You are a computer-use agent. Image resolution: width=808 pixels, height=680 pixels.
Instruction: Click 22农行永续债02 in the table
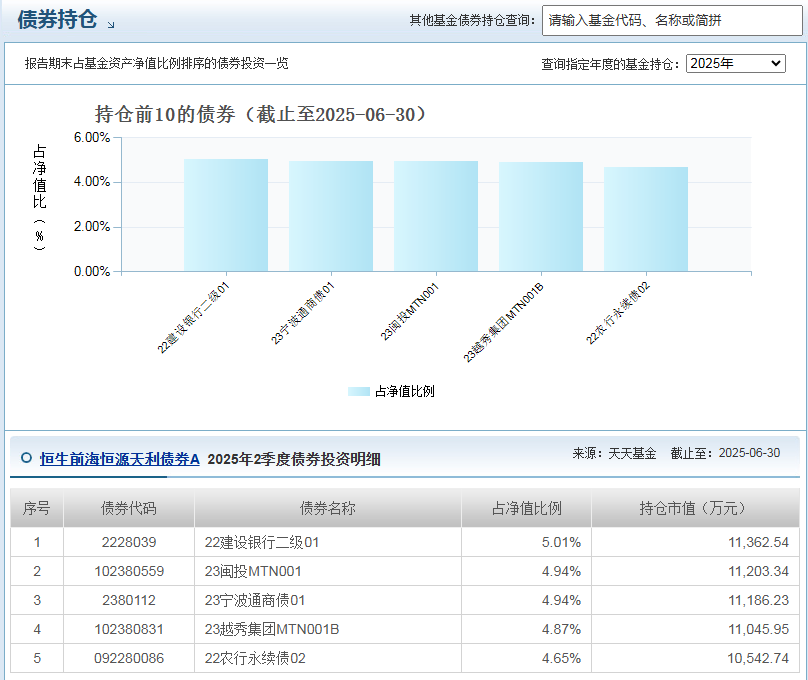(x=255, y=658)
